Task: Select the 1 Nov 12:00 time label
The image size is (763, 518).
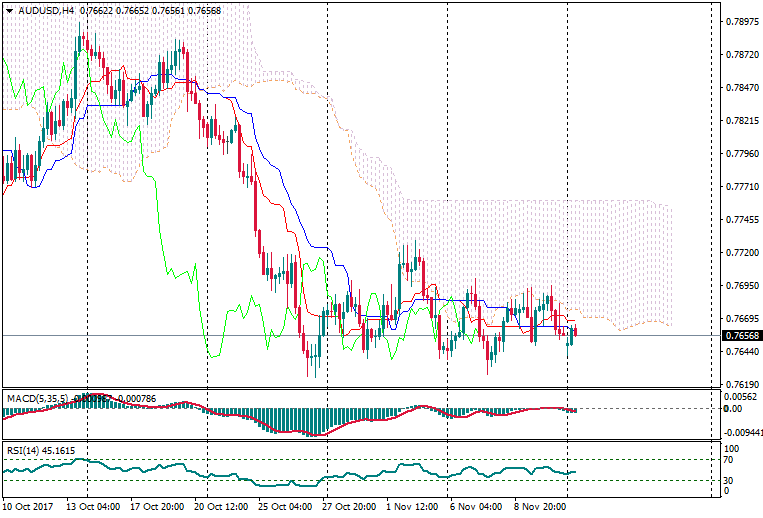Action: (414, 507)
